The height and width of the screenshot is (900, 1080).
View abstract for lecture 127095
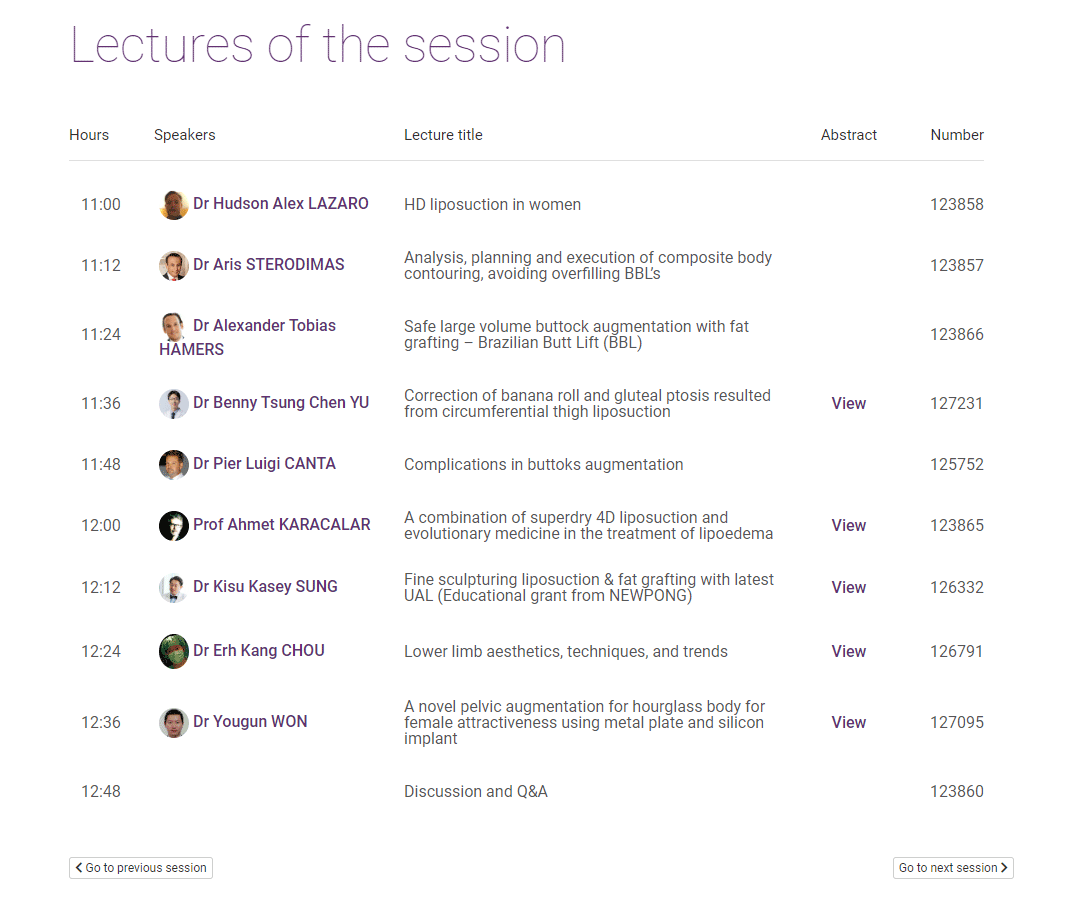[849, 722]
